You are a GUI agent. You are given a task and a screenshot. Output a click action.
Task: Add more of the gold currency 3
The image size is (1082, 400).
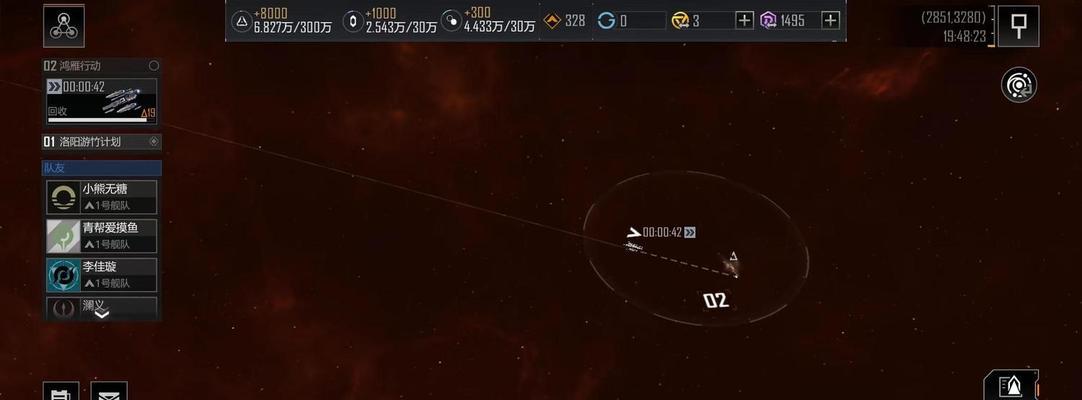[x=744, y=21]
